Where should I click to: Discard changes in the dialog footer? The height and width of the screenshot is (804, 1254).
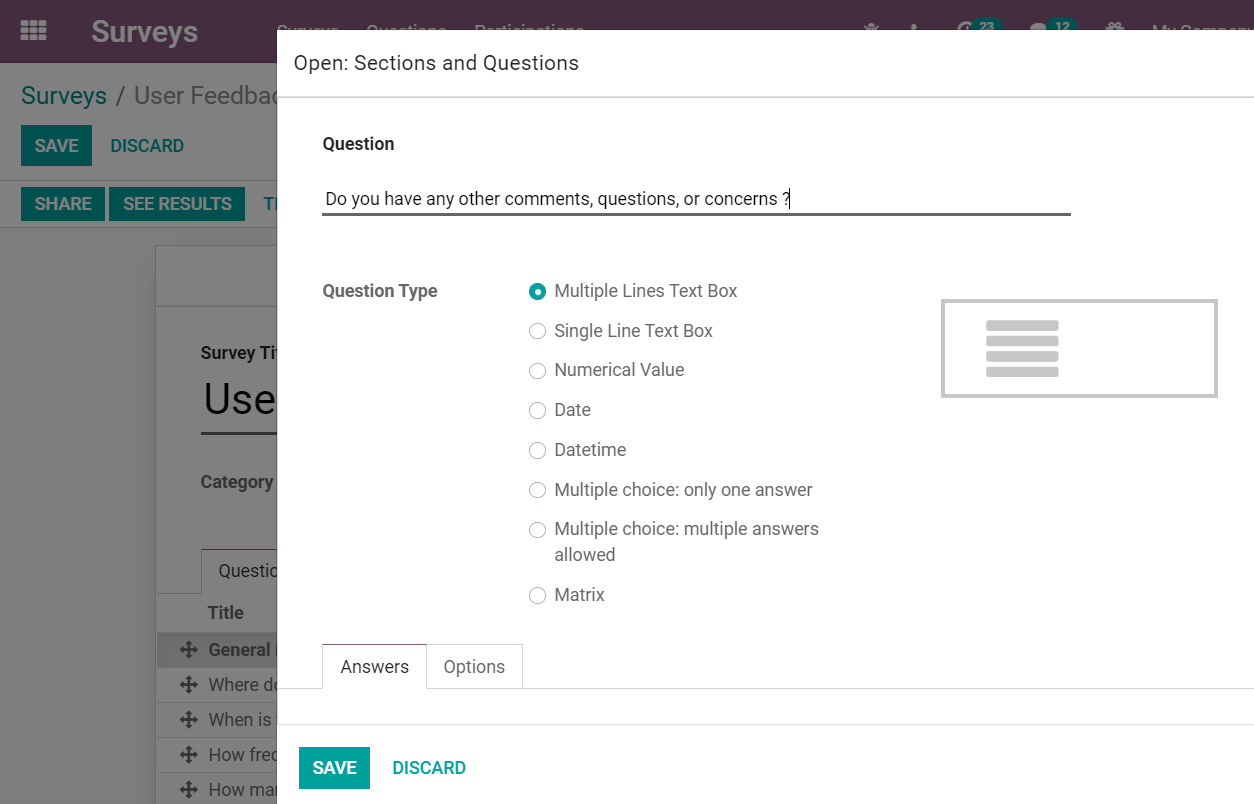point(429,768)
